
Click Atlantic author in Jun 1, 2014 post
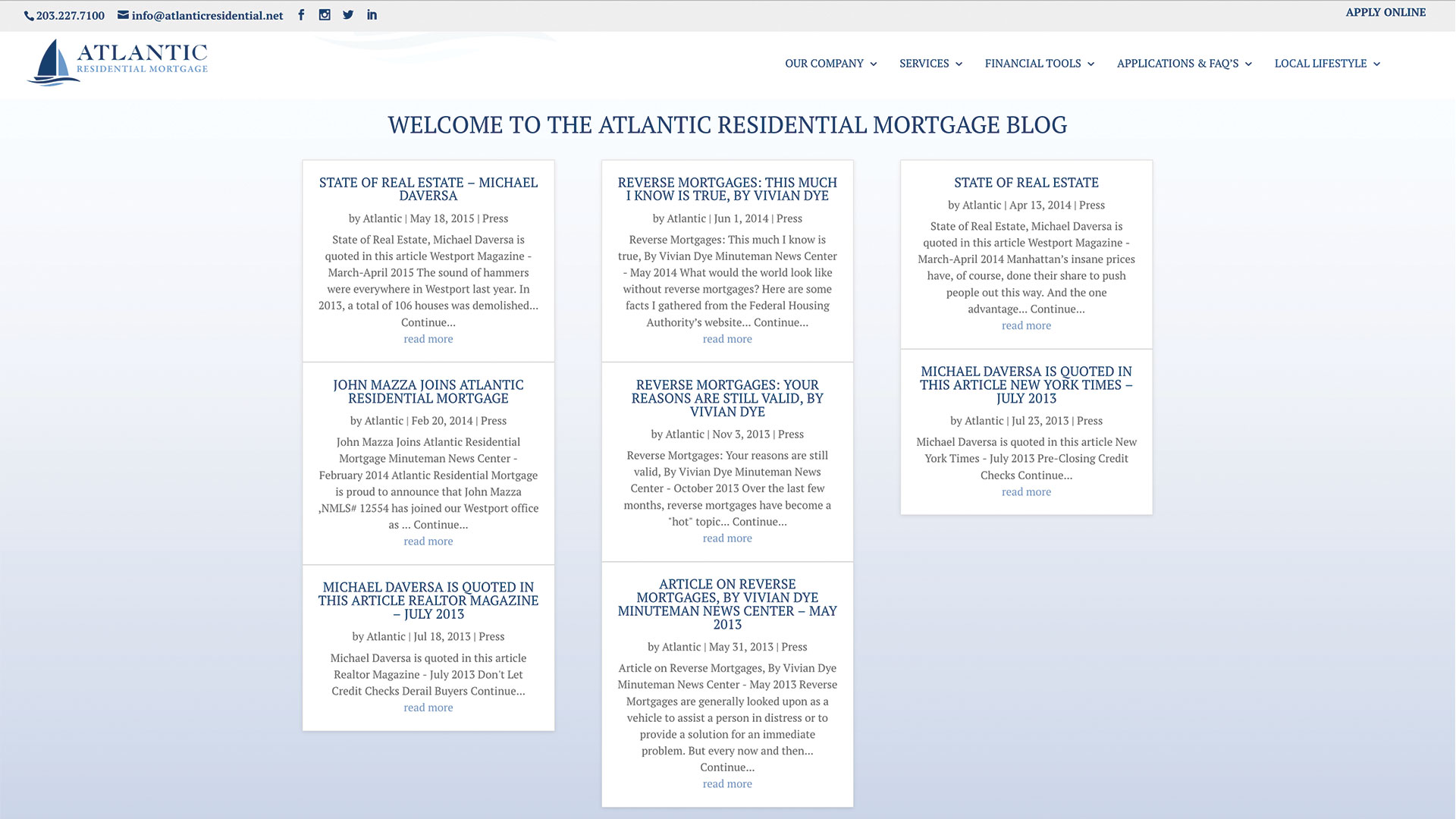[x=686, y=218]
